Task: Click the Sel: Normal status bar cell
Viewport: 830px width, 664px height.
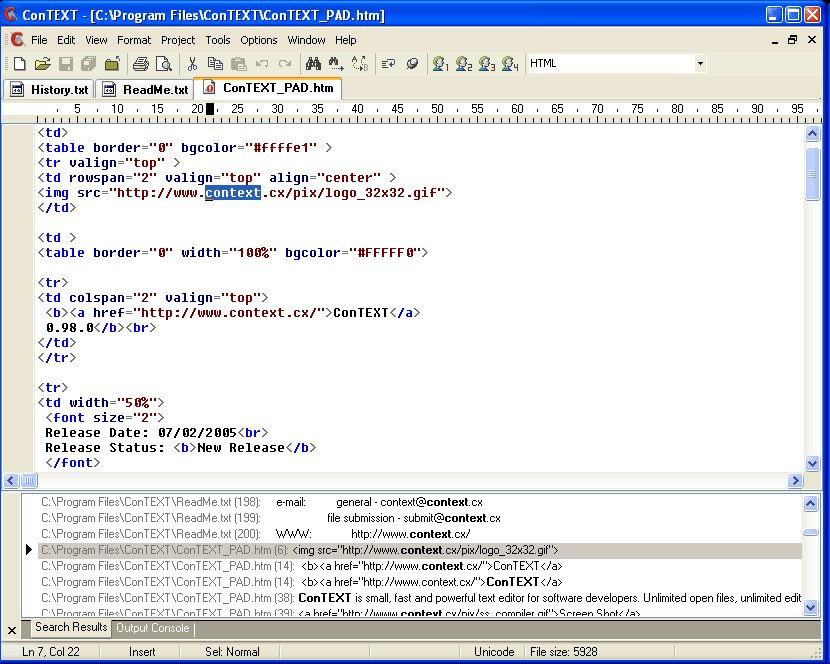Action: coord(232,652)
